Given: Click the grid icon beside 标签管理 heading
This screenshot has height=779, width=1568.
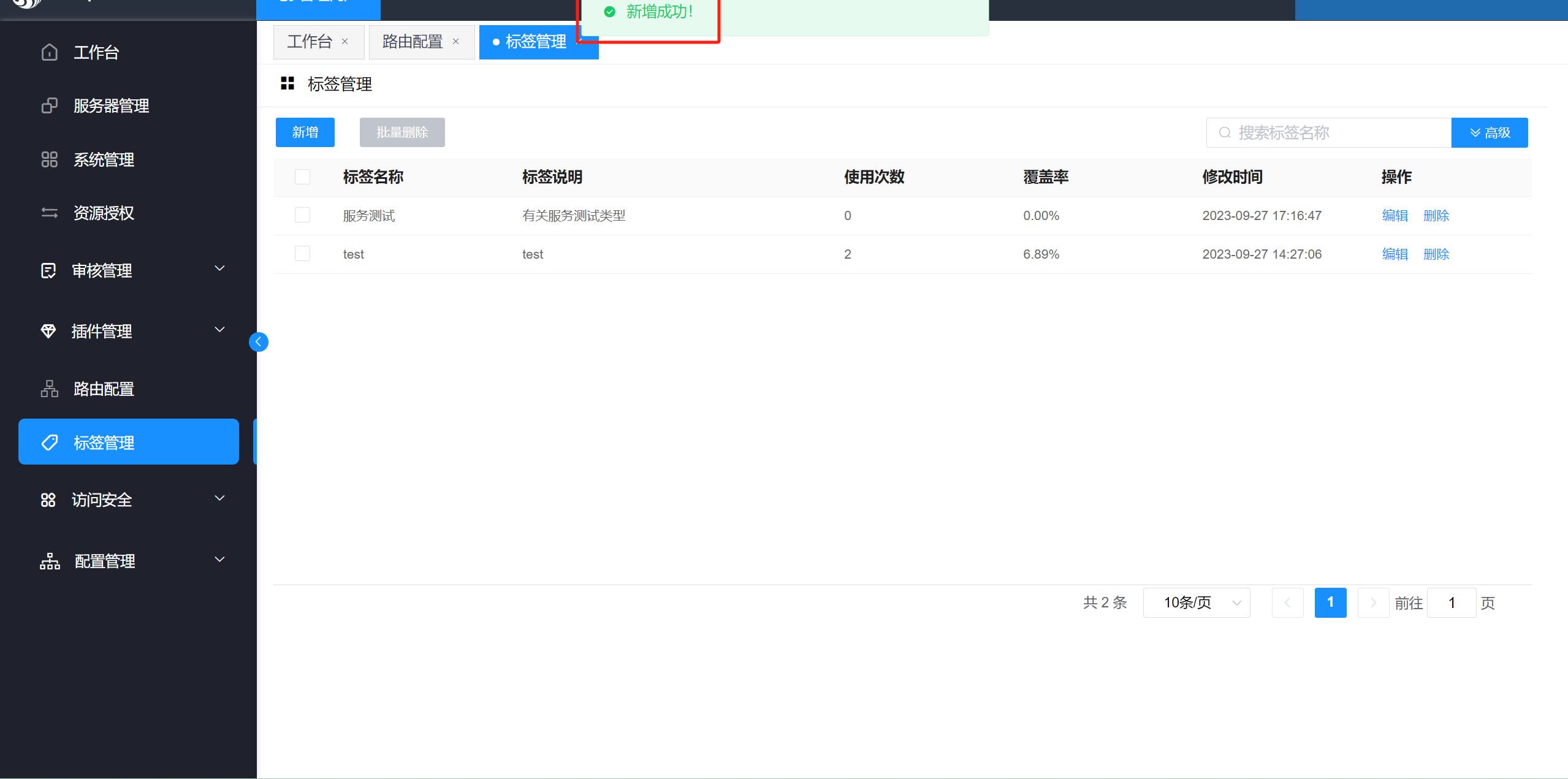Looking at the screenshot, I should 287,83.
